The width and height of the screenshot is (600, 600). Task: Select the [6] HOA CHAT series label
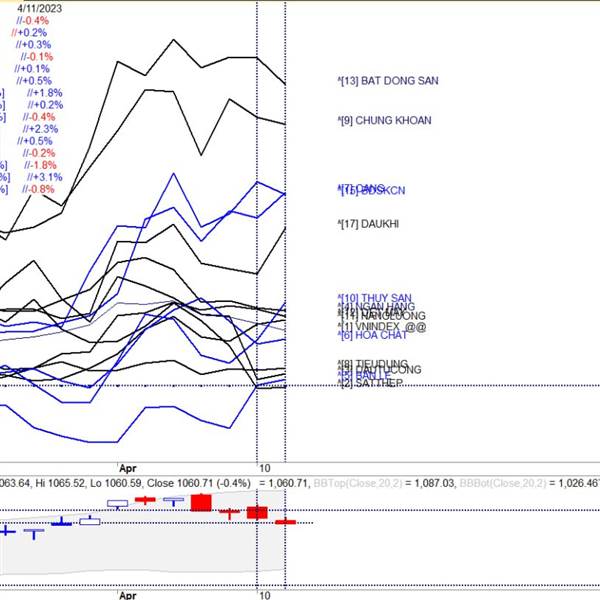[373, 335]
